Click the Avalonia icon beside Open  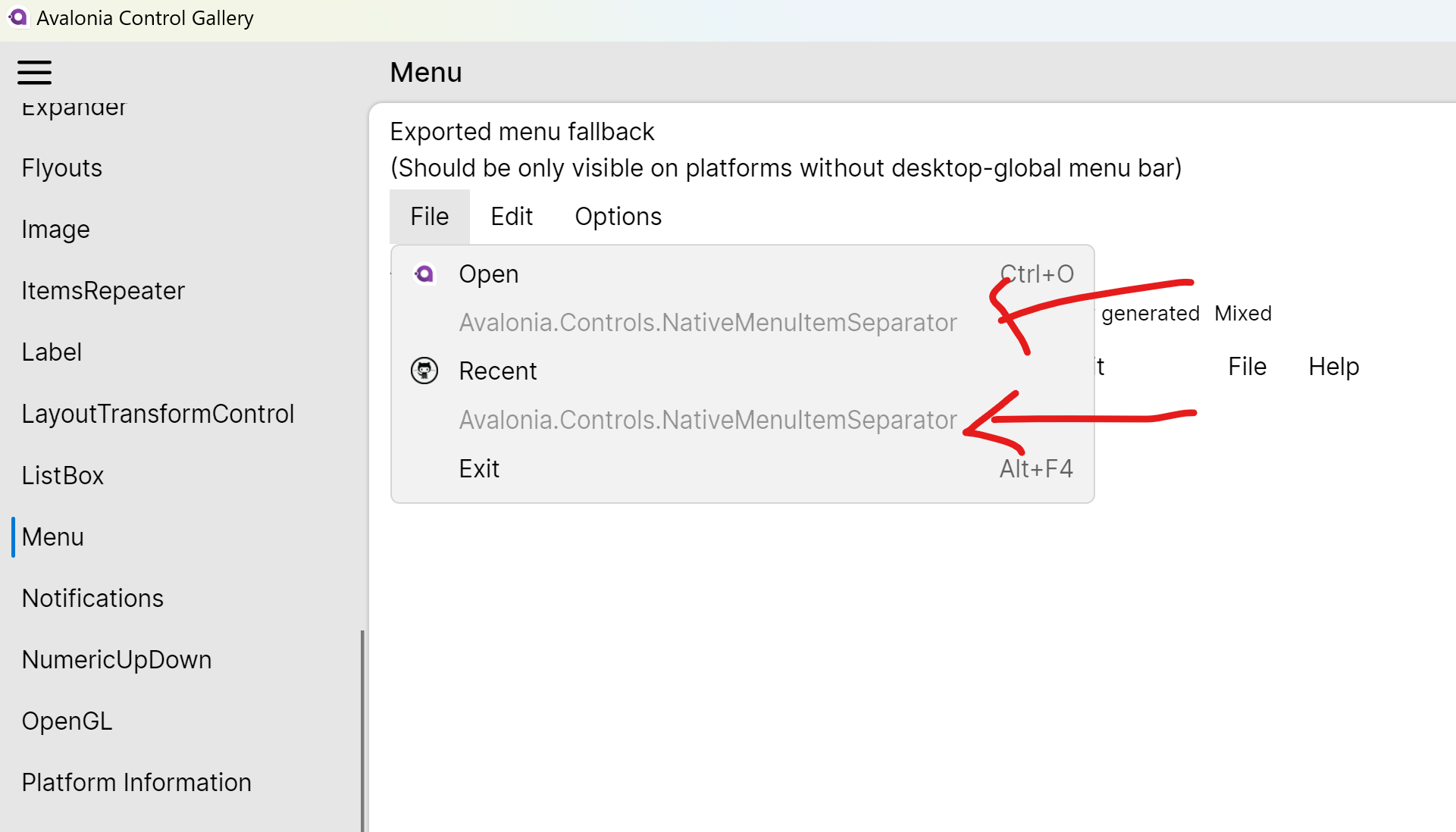coord(424,274)
